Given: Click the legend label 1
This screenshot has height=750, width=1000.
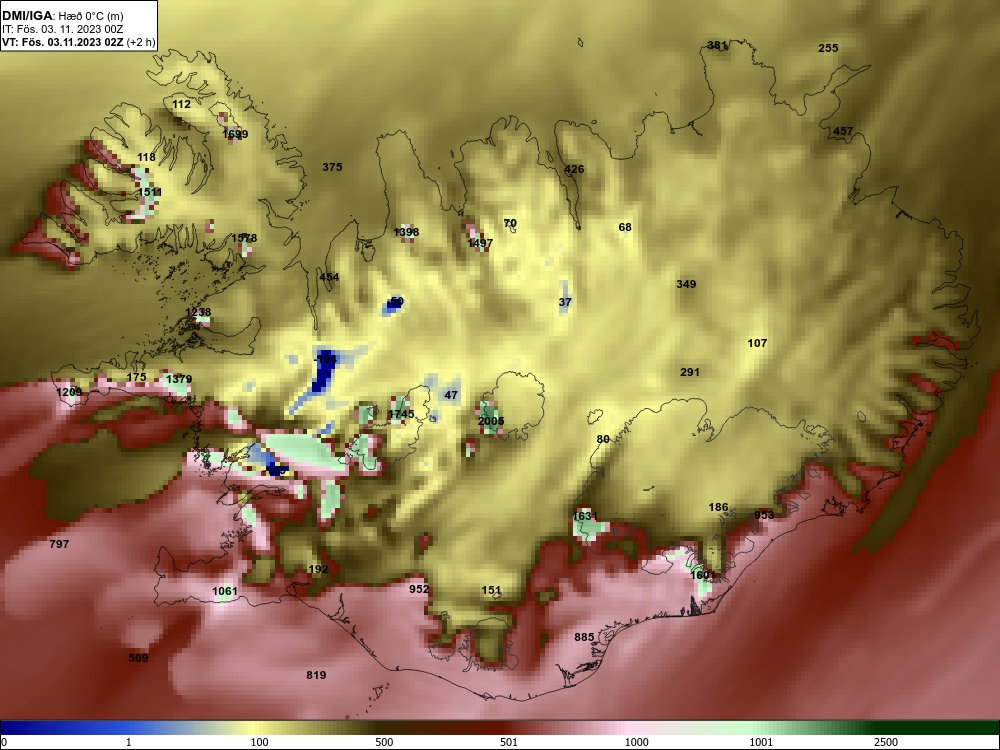Looking at the screenshot, I should click(128, 742).
